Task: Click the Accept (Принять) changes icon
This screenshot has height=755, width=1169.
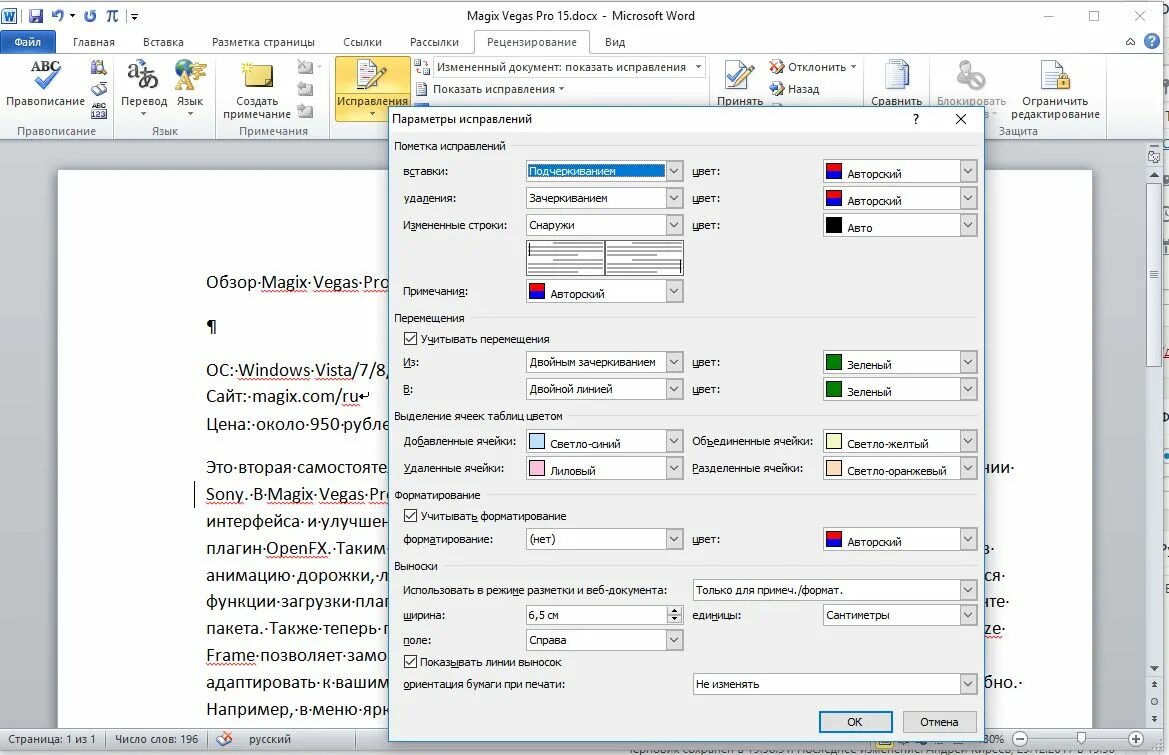Action: point(740,82)
